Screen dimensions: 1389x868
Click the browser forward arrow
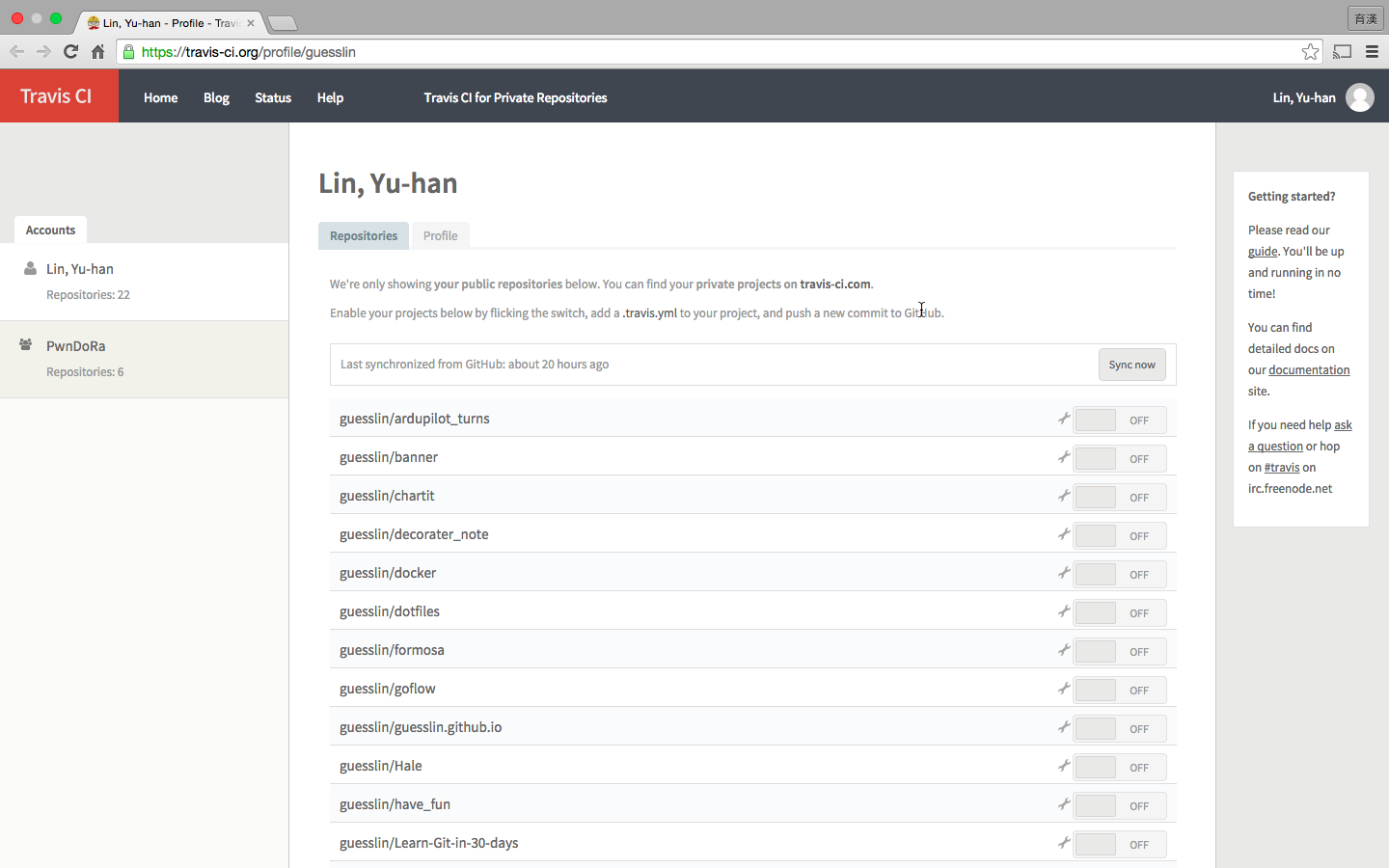[x=43, y=52]
